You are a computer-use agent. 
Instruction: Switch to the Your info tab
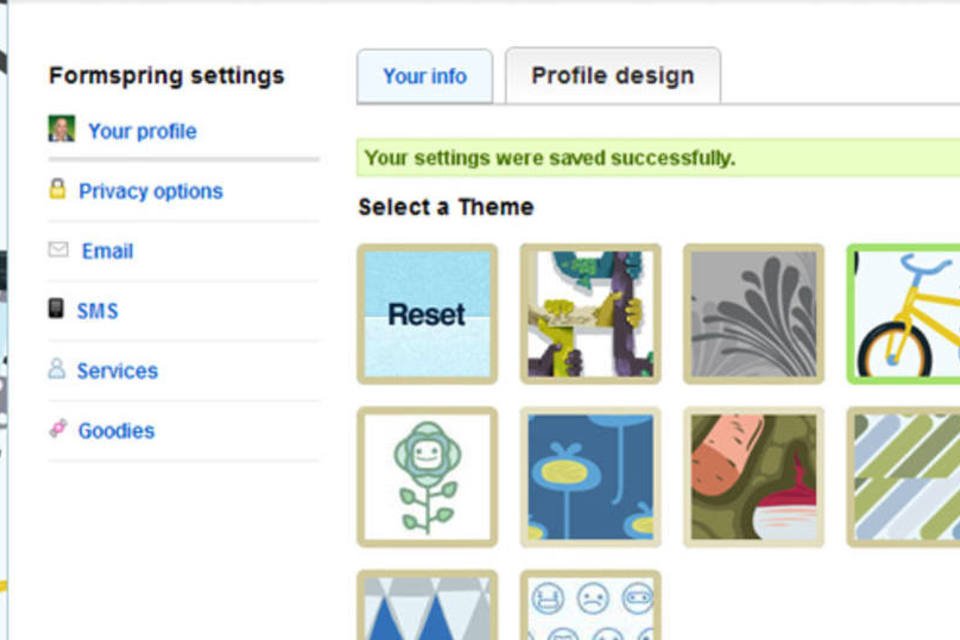point(425,76)
